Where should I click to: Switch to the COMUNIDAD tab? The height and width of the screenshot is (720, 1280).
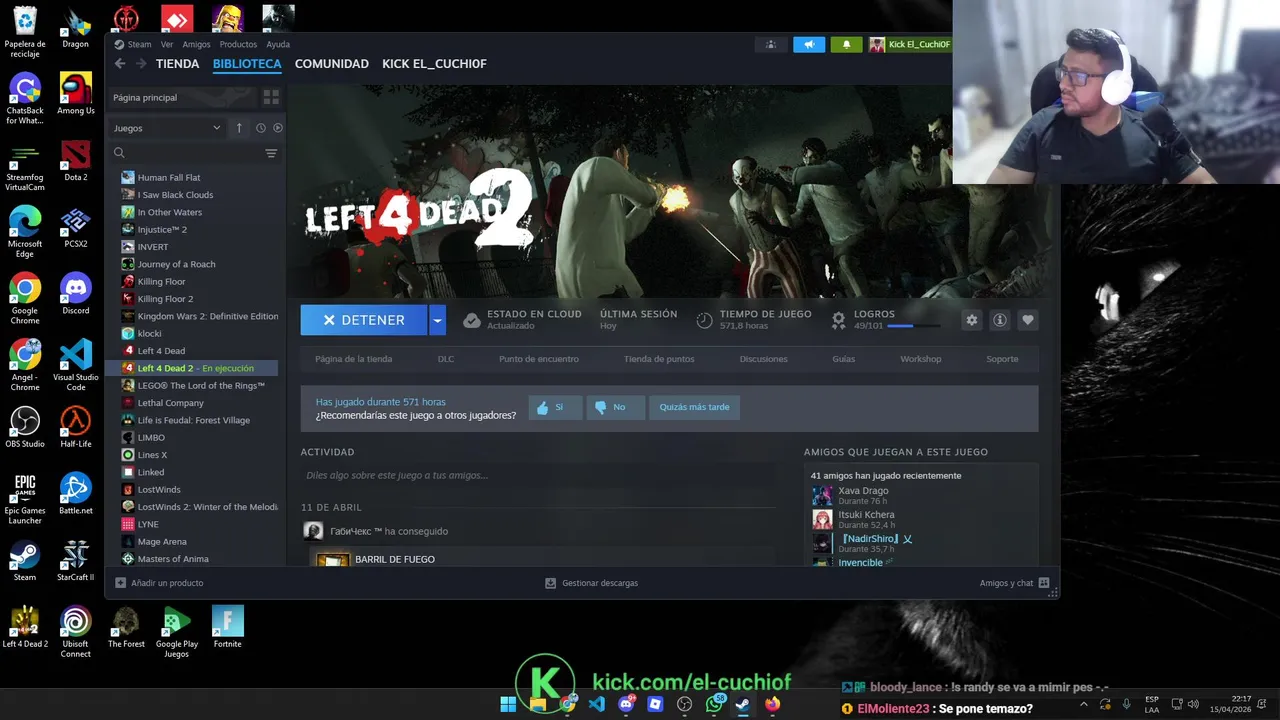[x=331, y=63]
